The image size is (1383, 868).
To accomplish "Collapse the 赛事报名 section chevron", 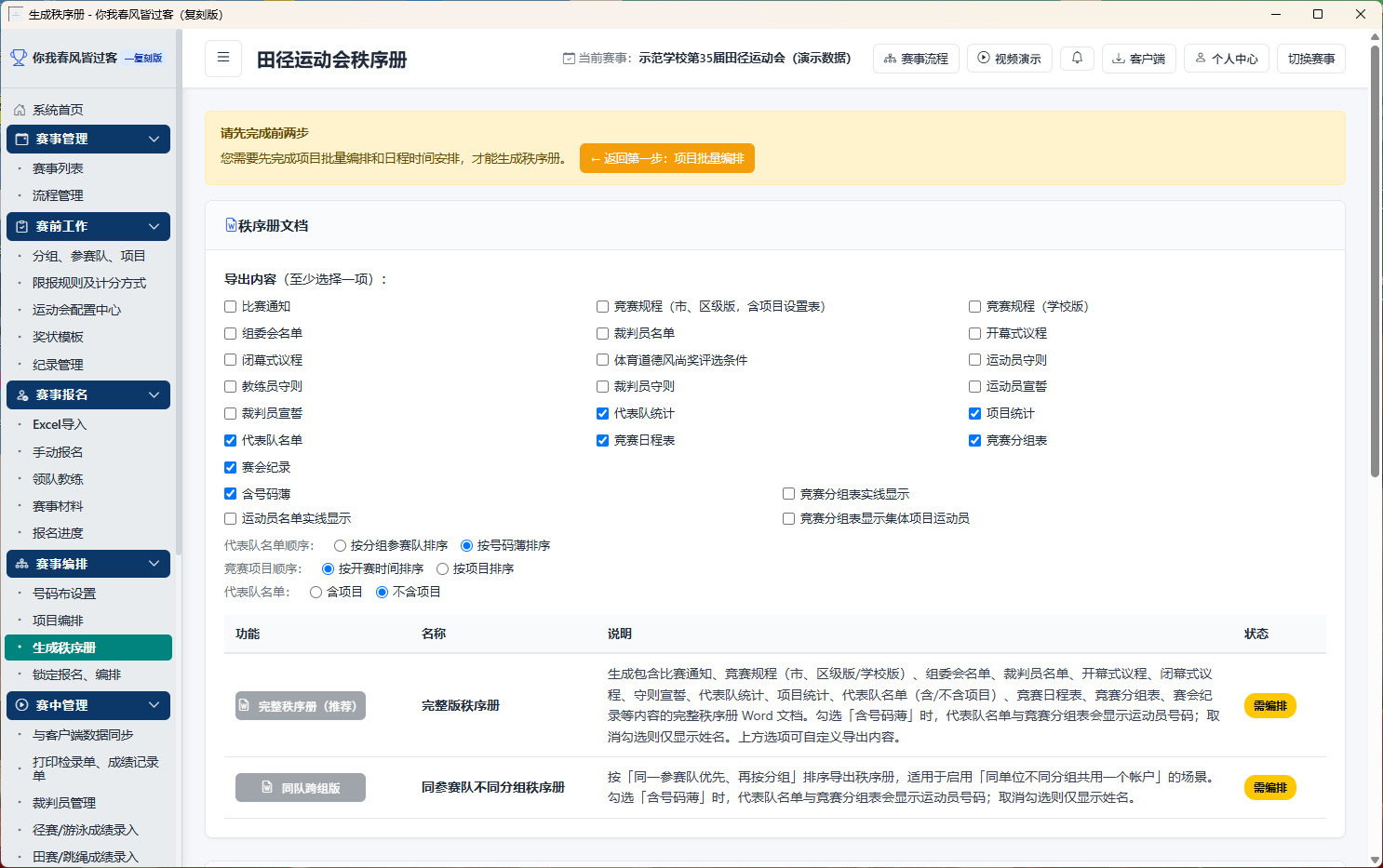I will (154, 394).
